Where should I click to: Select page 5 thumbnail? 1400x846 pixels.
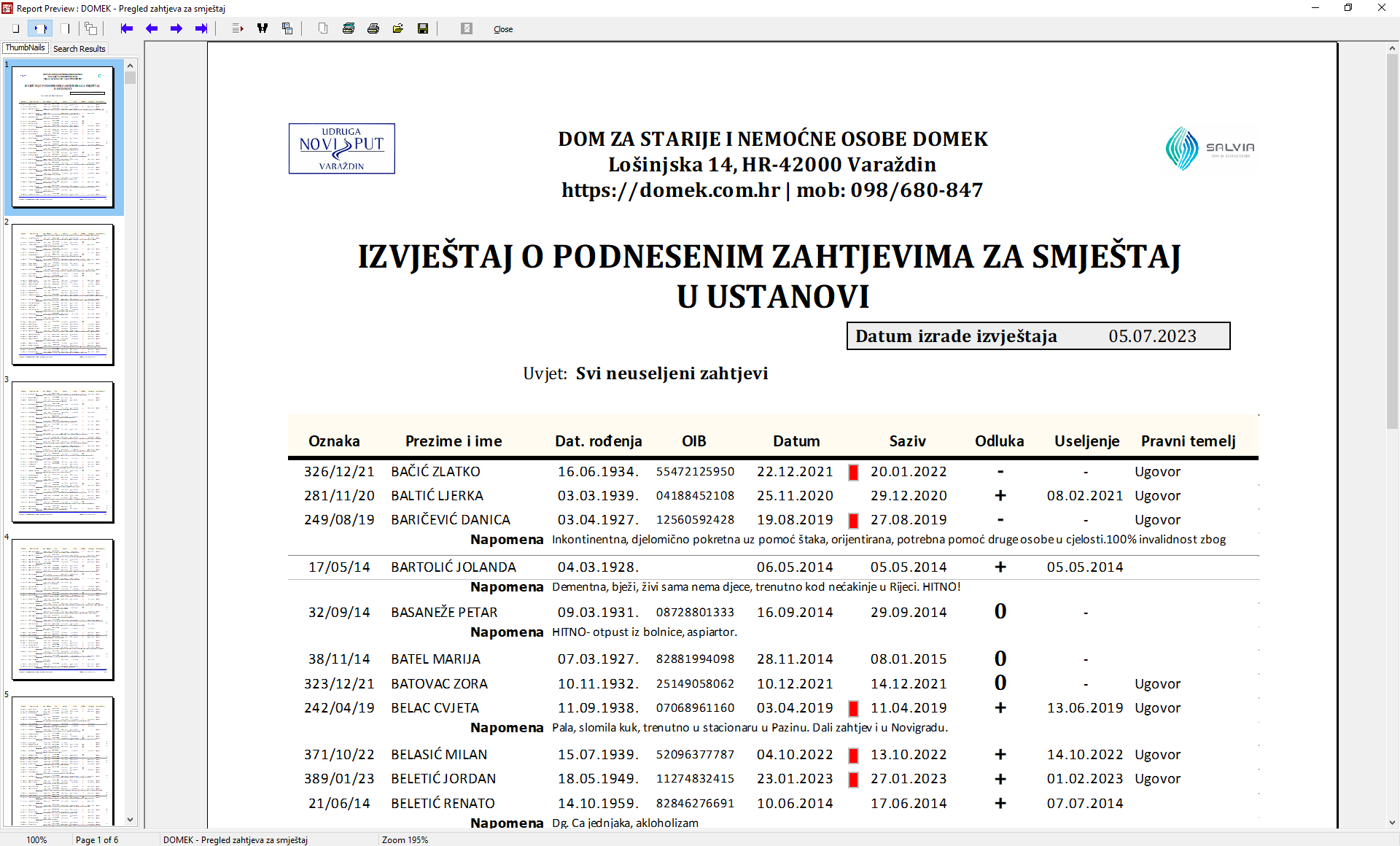point(63,761)
